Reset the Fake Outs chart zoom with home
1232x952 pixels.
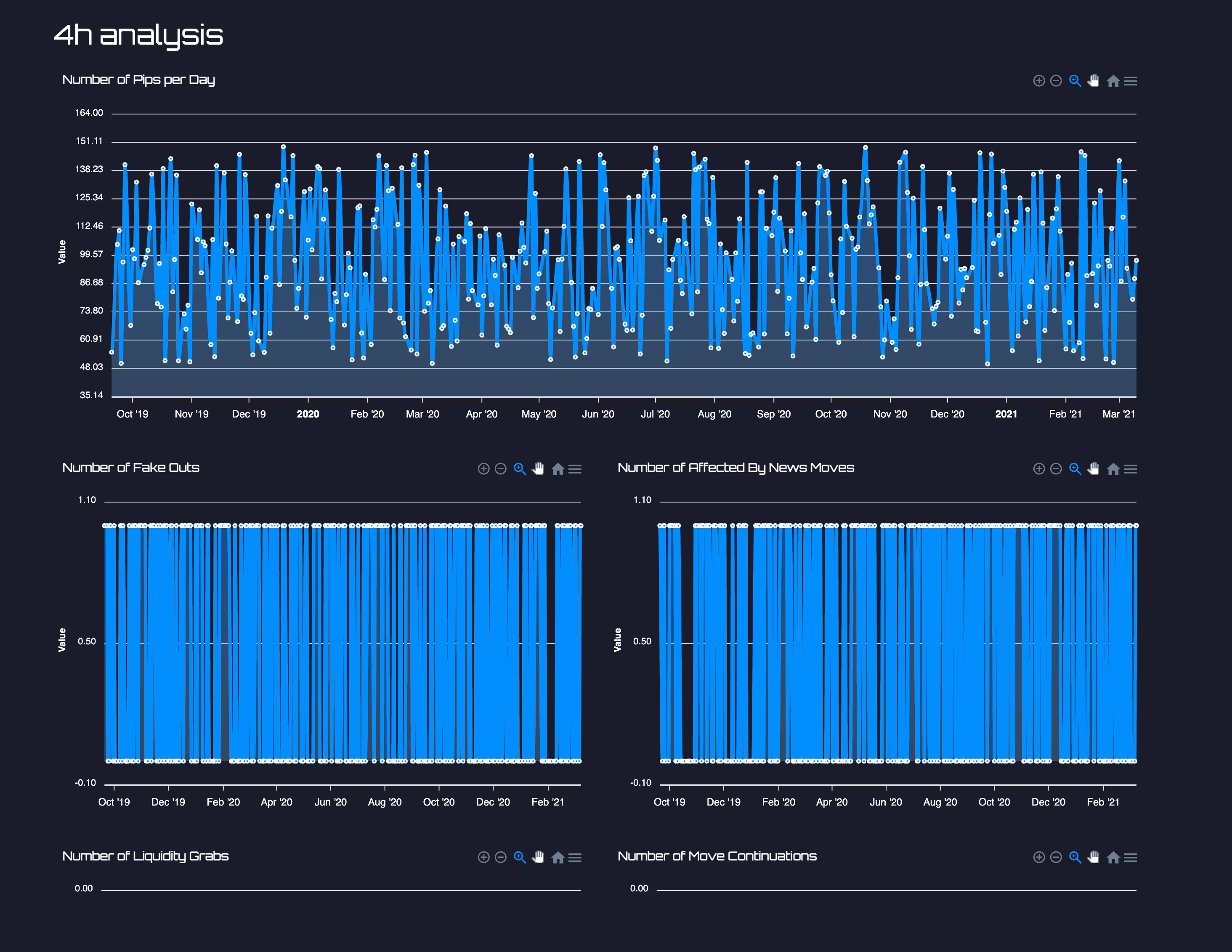558,468
